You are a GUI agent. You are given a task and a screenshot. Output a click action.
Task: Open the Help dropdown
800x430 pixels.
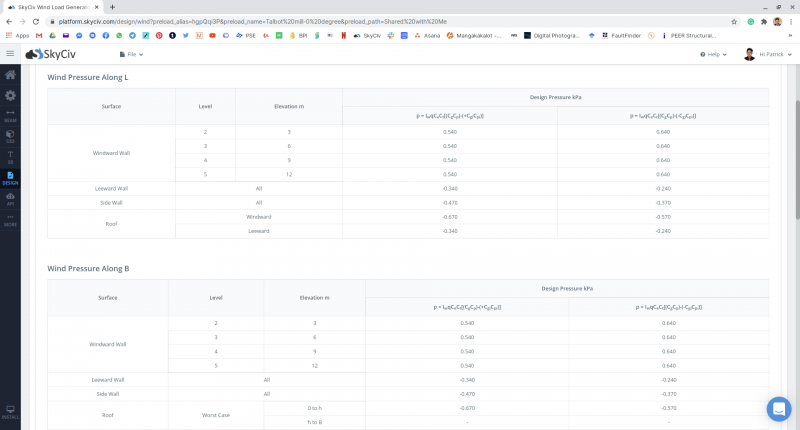tap(711, 54)
